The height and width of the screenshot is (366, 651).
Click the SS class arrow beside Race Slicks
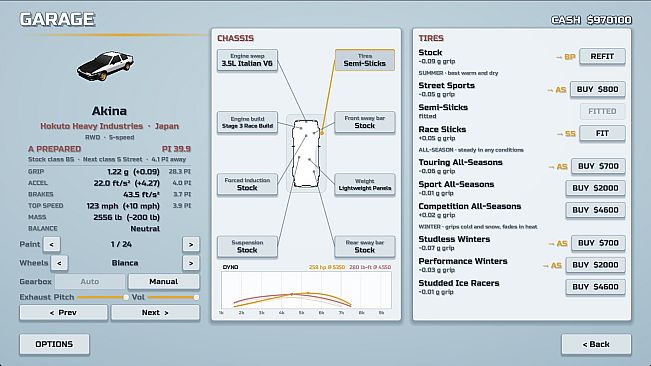coord(566,134)
